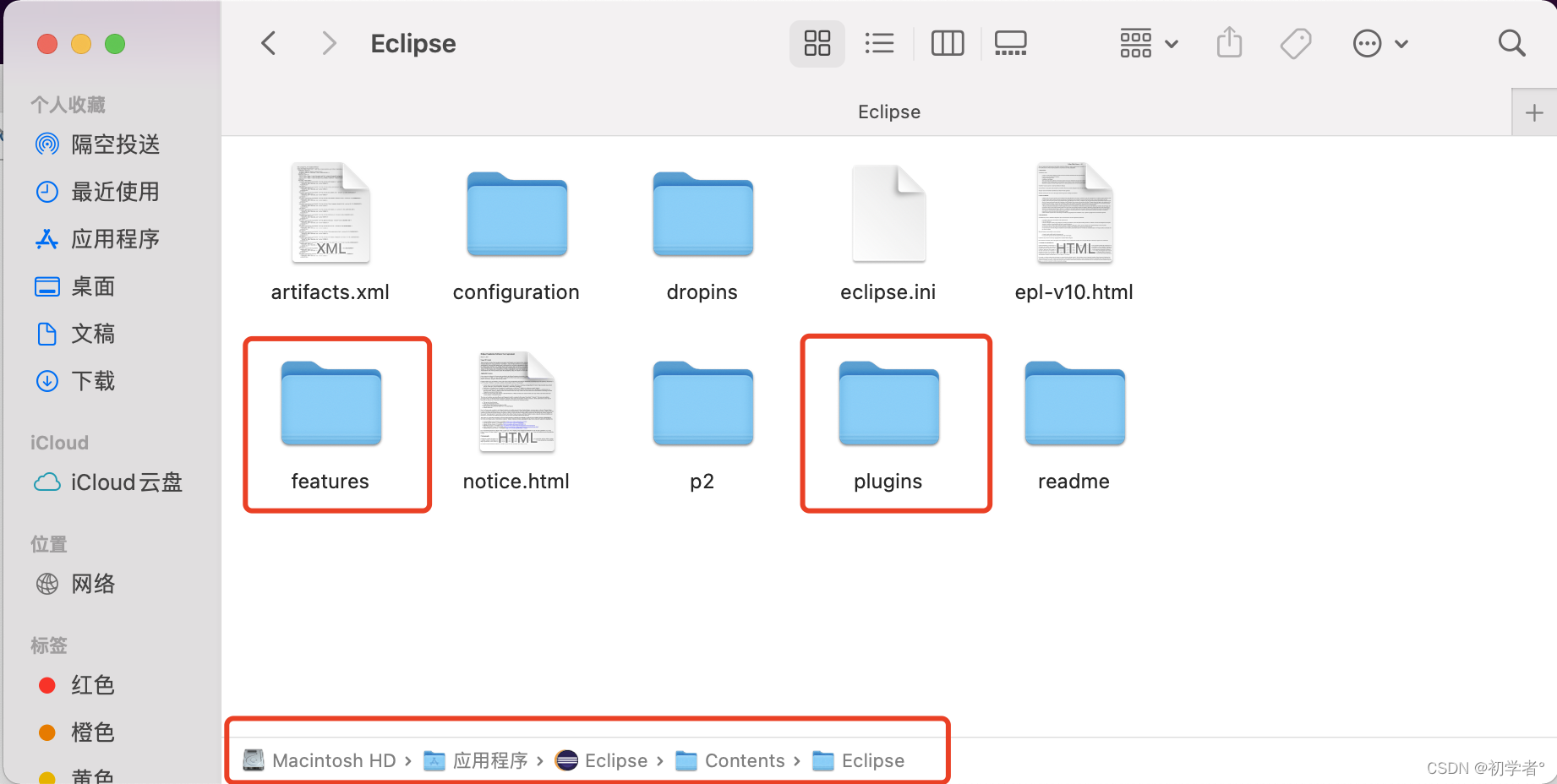1557x784 pixels.
Task: Select the epl-v10.html file icon
Action: click(1074, 213)
